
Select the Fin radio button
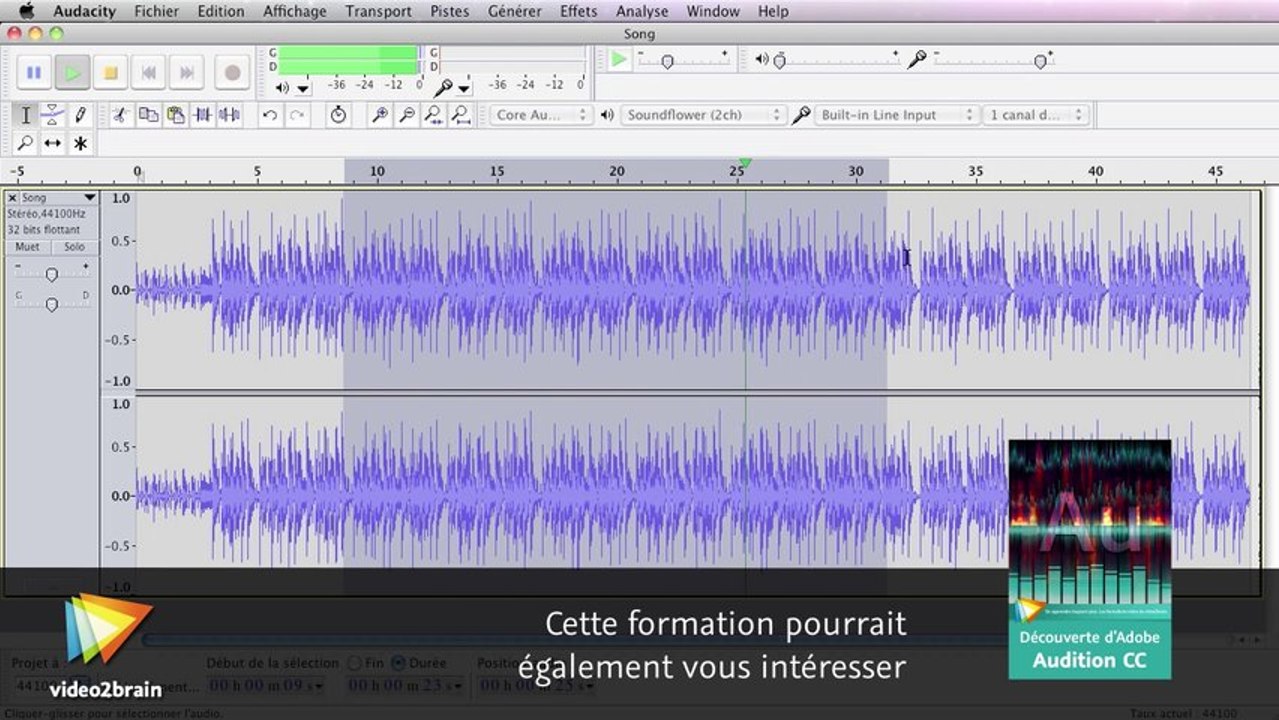[355, 662]
